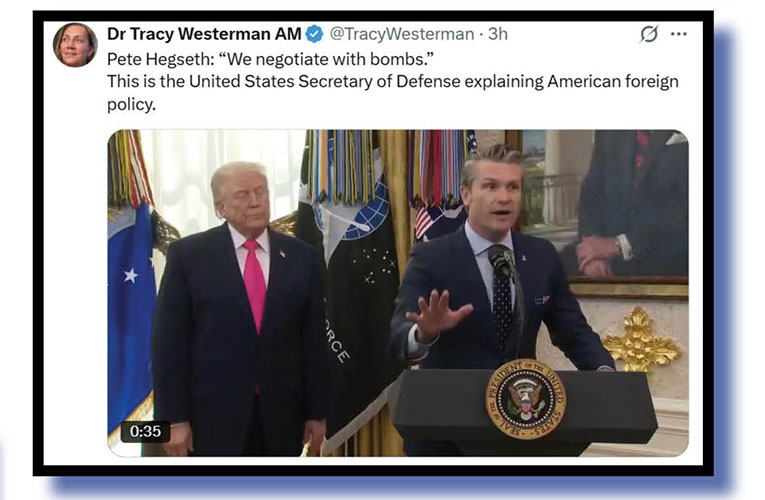Image resolution: width=765 pixels, height=500 pixels.
Task: Click the microphone in the video frame
Action: pyautogui.click(x=501, y=260)
